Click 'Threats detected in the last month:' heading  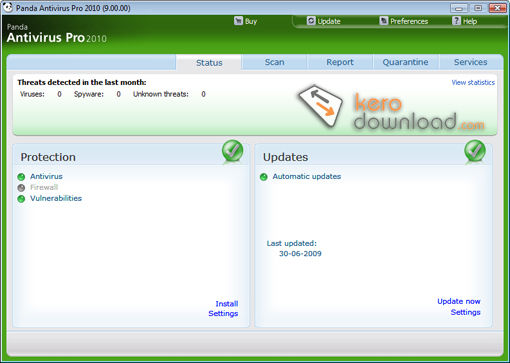pyautogui.click(x=82, y=82)
